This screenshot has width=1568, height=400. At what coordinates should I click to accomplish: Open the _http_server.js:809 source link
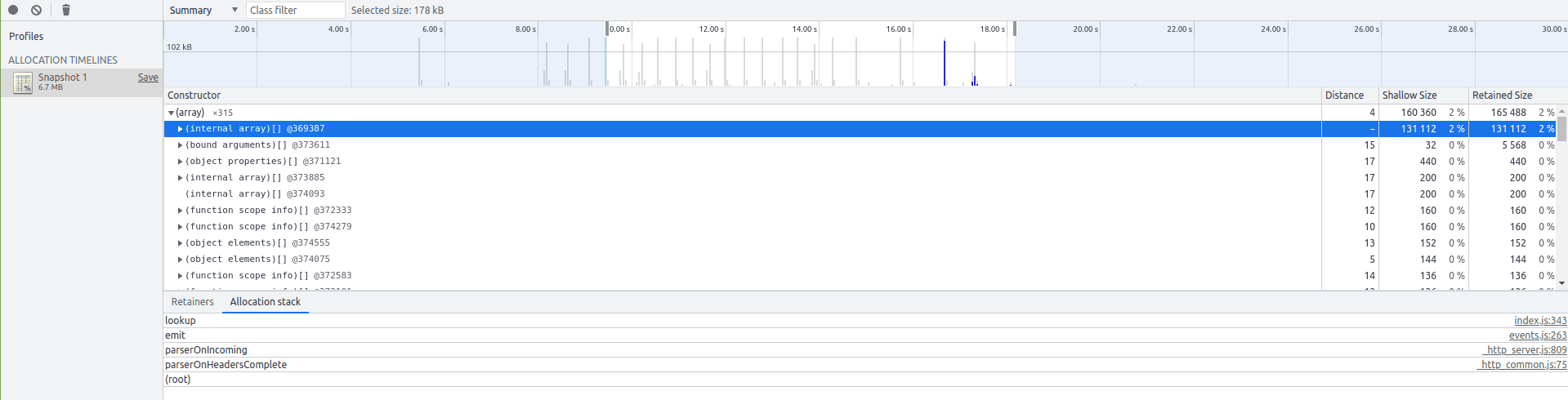coord(1526,350)
